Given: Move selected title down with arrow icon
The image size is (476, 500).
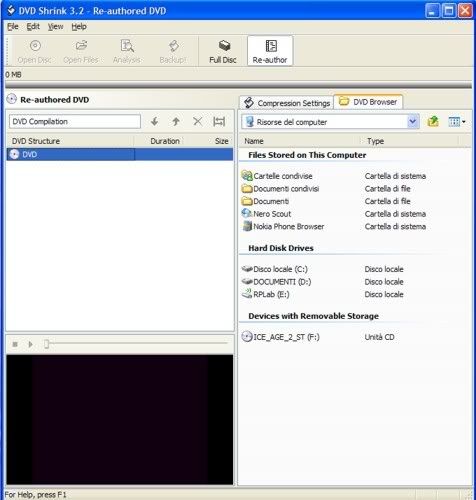Looking at the screenshot, I should click(x=154, y=122).
